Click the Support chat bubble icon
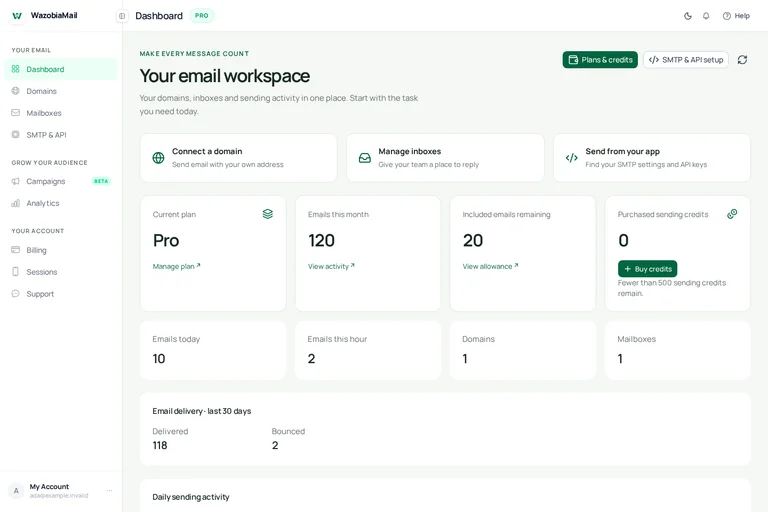This screenshot has height=512, width=768. click(x=16, y=293)
